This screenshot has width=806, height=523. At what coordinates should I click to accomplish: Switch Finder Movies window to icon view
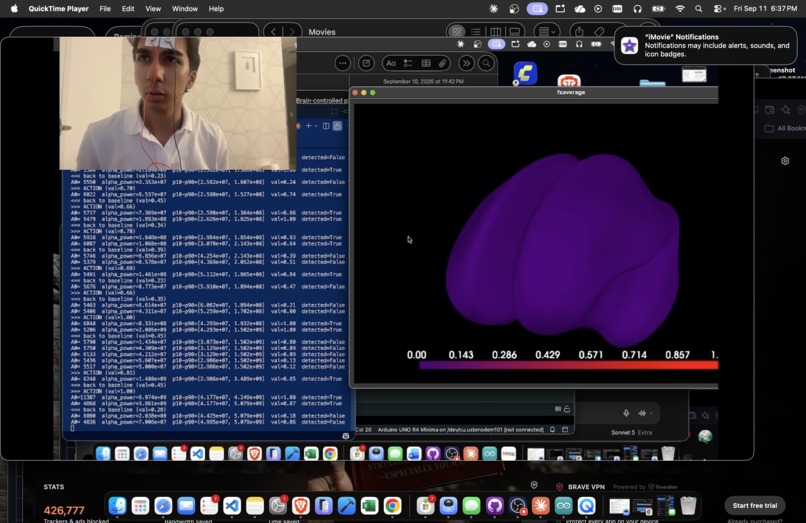(x=456, y=31)
